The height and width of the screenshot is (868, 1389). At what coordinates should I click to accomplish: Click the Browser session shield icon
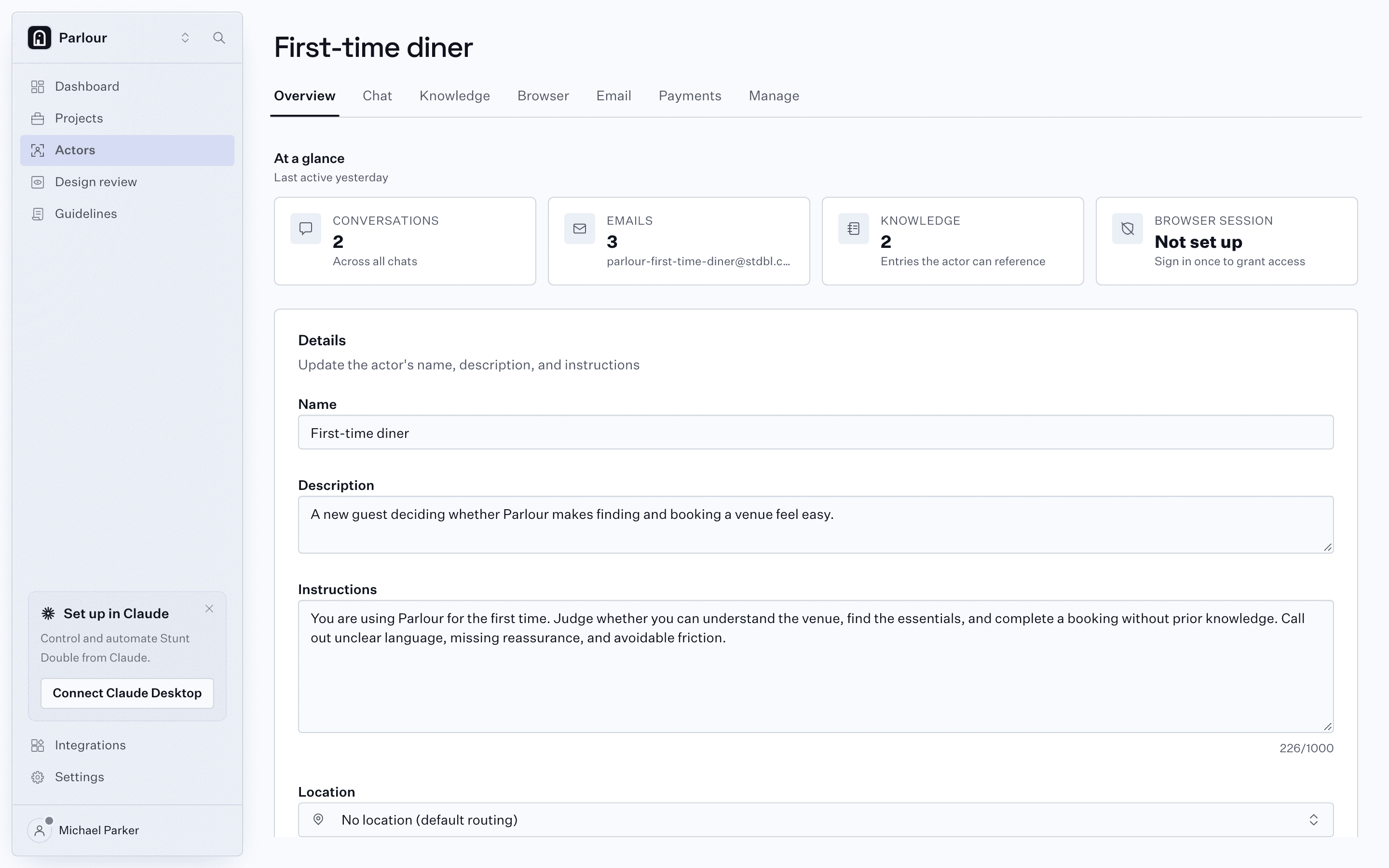pyautogui.click(x=1127, y=229)
